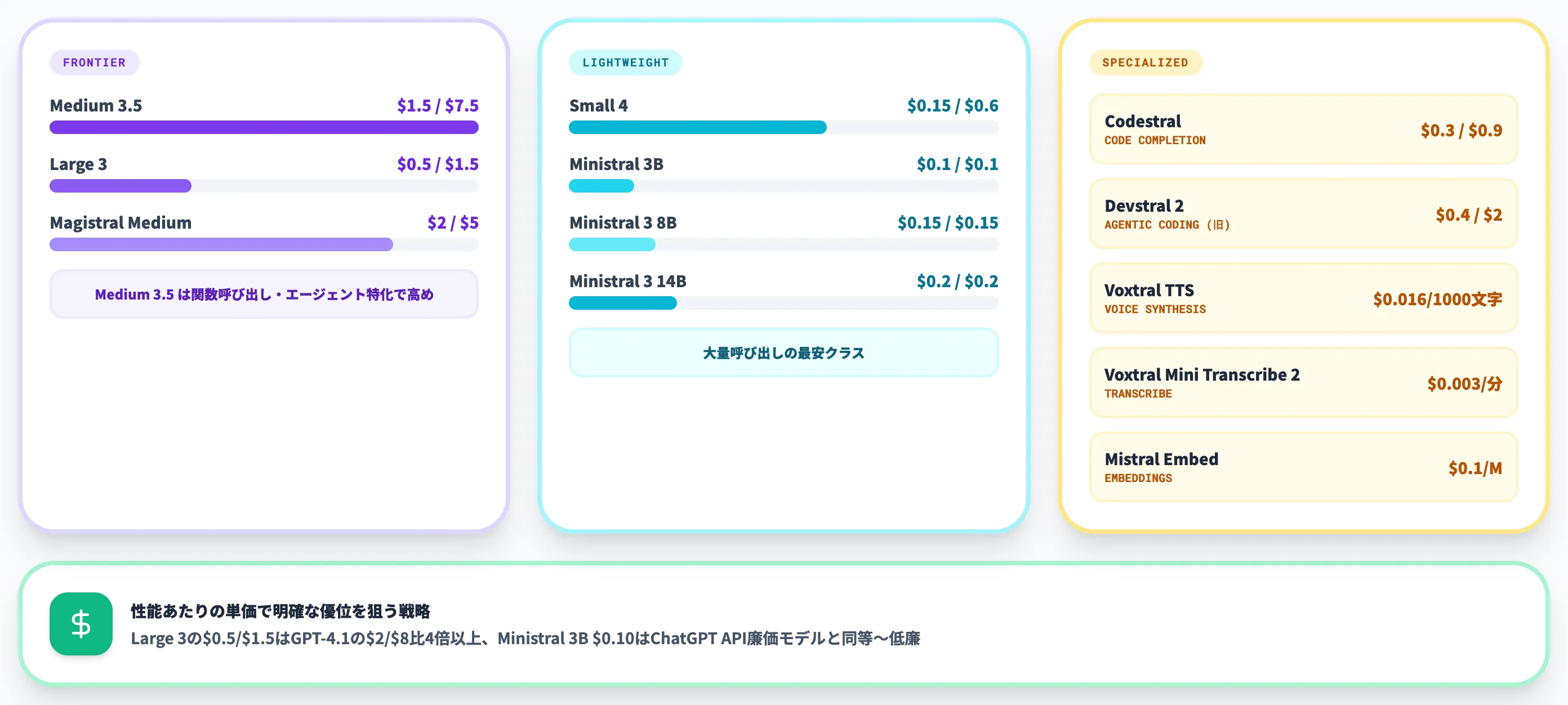This screenshot has height=705, width=1568.
Task: Click the green dollar sign icon
Action: (x=81, y=623)
